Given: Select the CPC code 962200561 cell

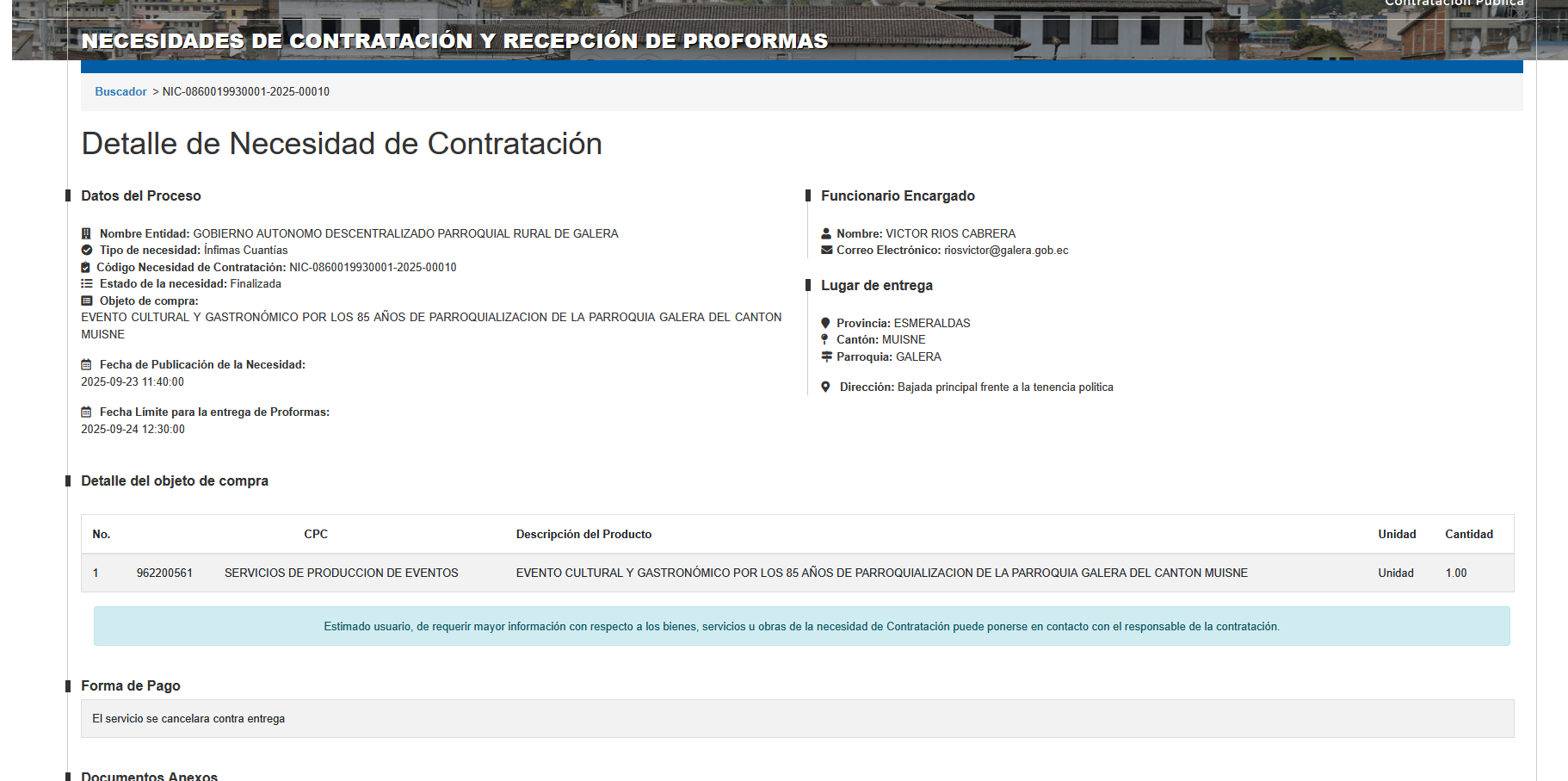Looking at the screenshot, I should click(x=164, y=573).
